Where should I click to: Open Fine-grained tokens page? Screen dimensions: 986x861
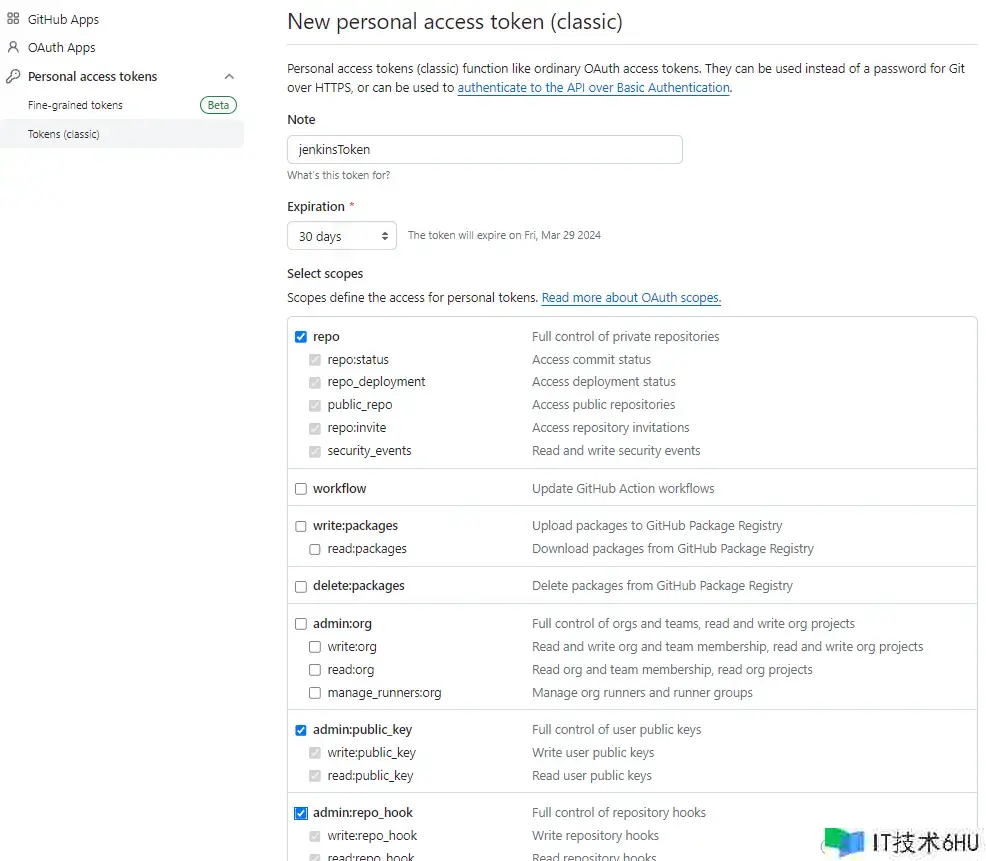click(x=75, y=105)
